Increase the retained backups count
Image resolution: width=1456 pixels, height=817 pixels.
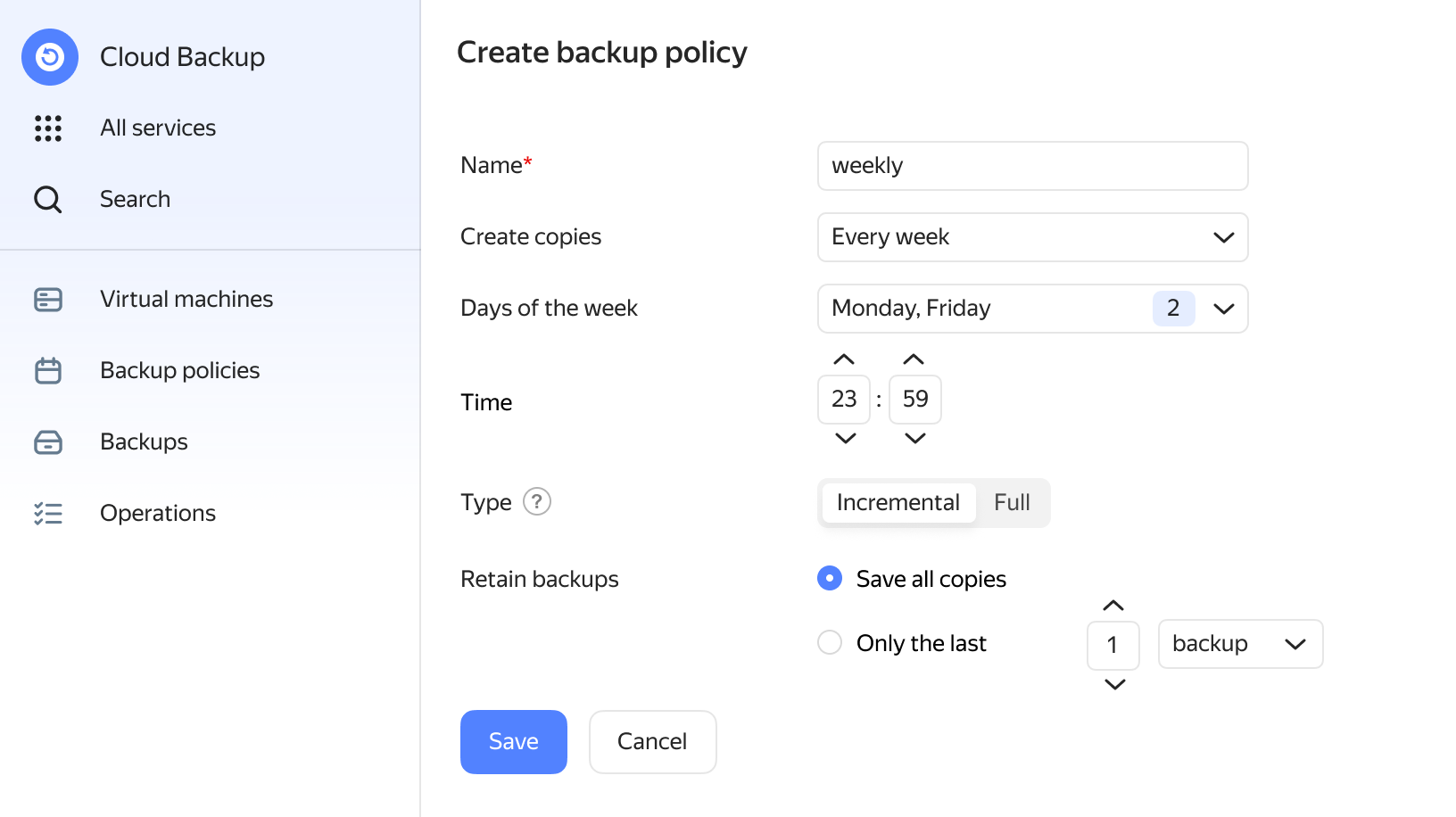1113,606
